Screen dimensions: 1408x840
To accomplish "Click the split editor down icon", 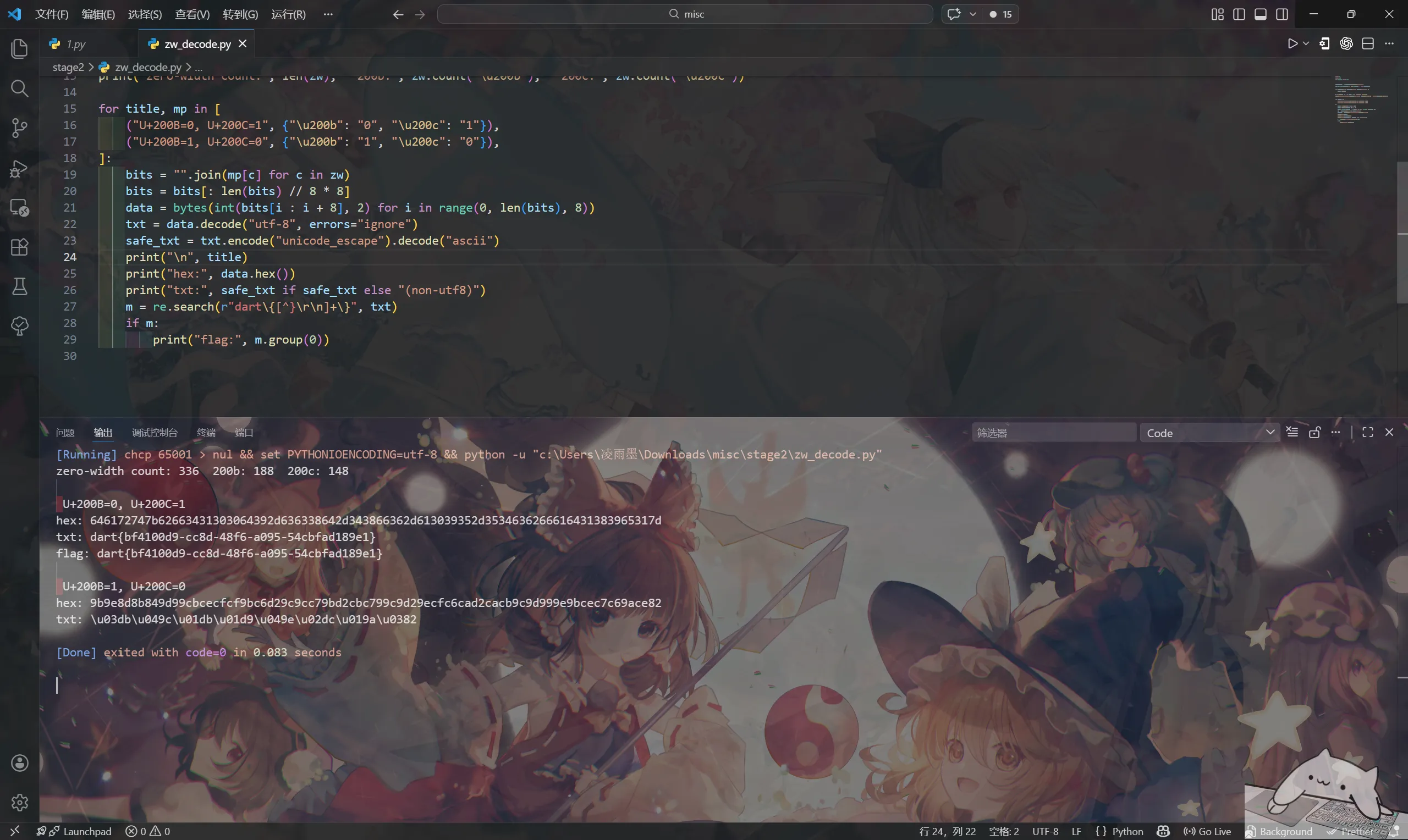I will point(1368,43).
